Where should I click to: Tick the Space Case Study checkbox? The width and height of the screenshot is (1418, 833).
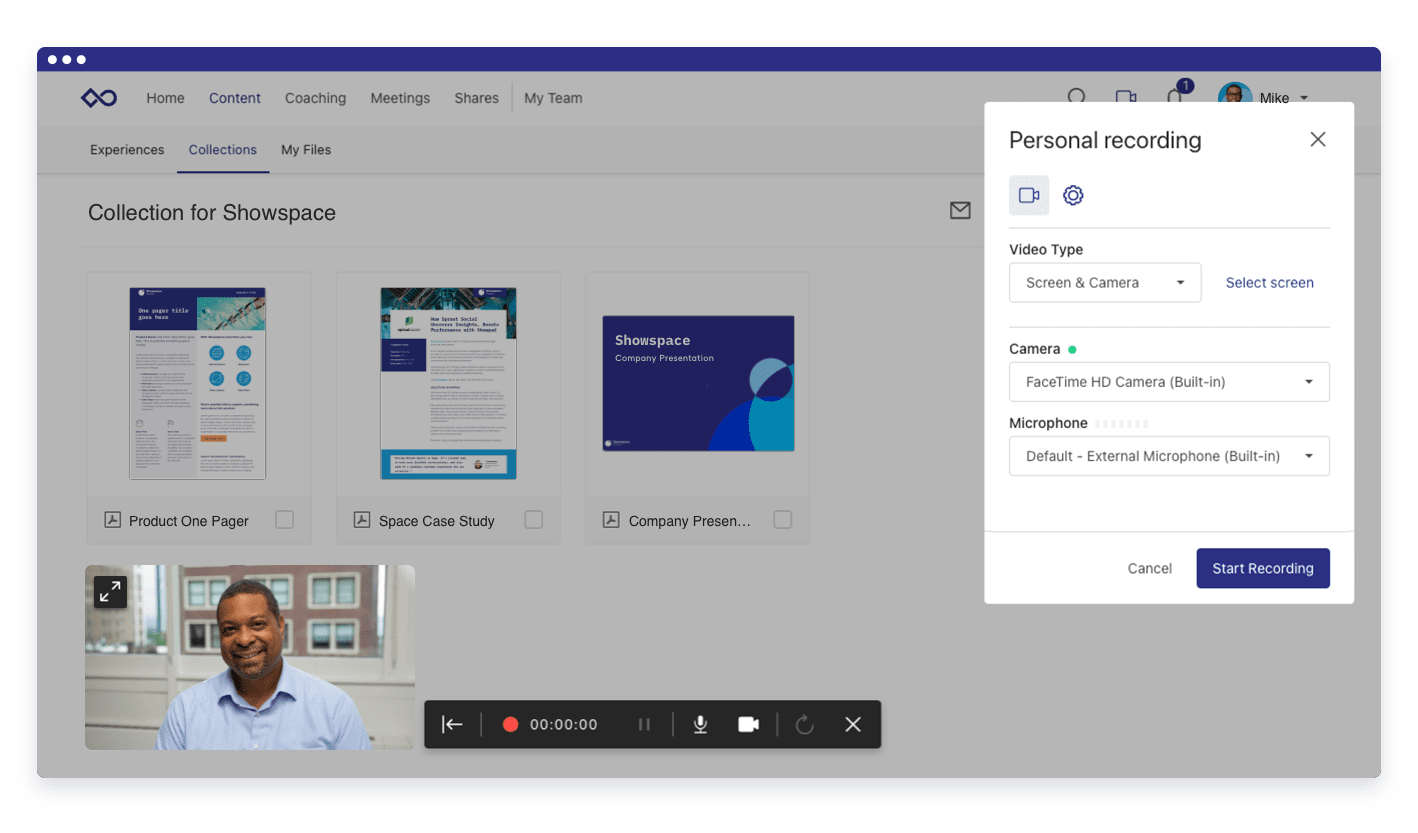point(534,520)
